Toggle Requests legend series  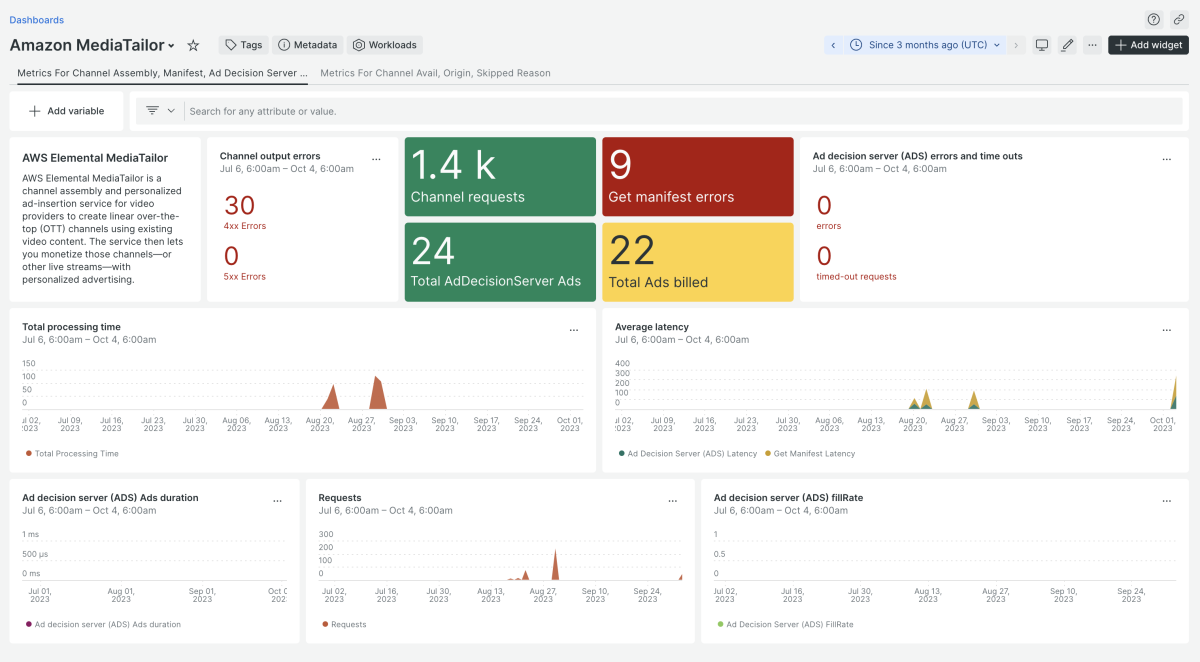[344, 624]
